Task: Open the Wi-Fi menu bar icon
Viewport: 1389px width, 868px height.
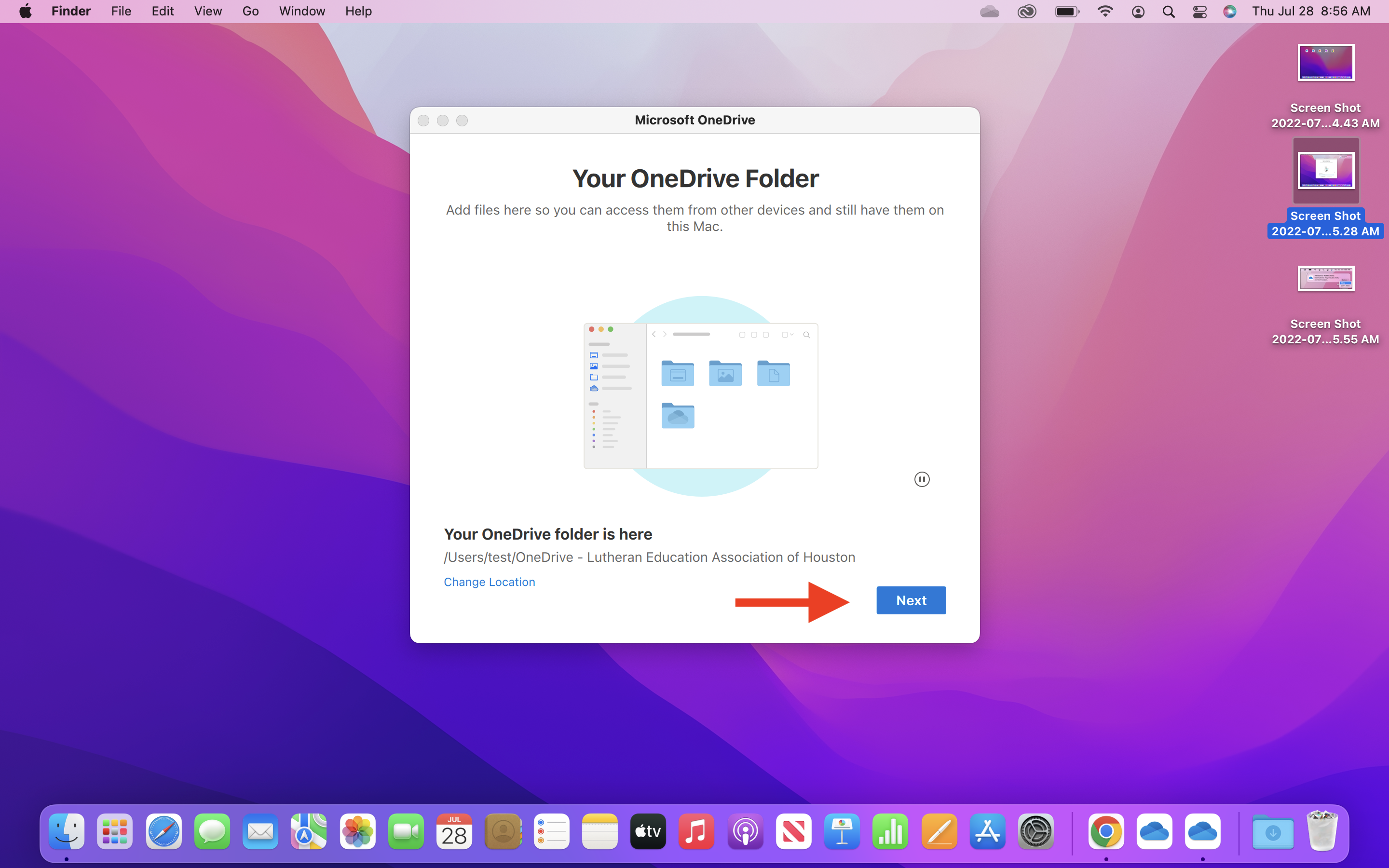Action: (x=1105, y=12)
